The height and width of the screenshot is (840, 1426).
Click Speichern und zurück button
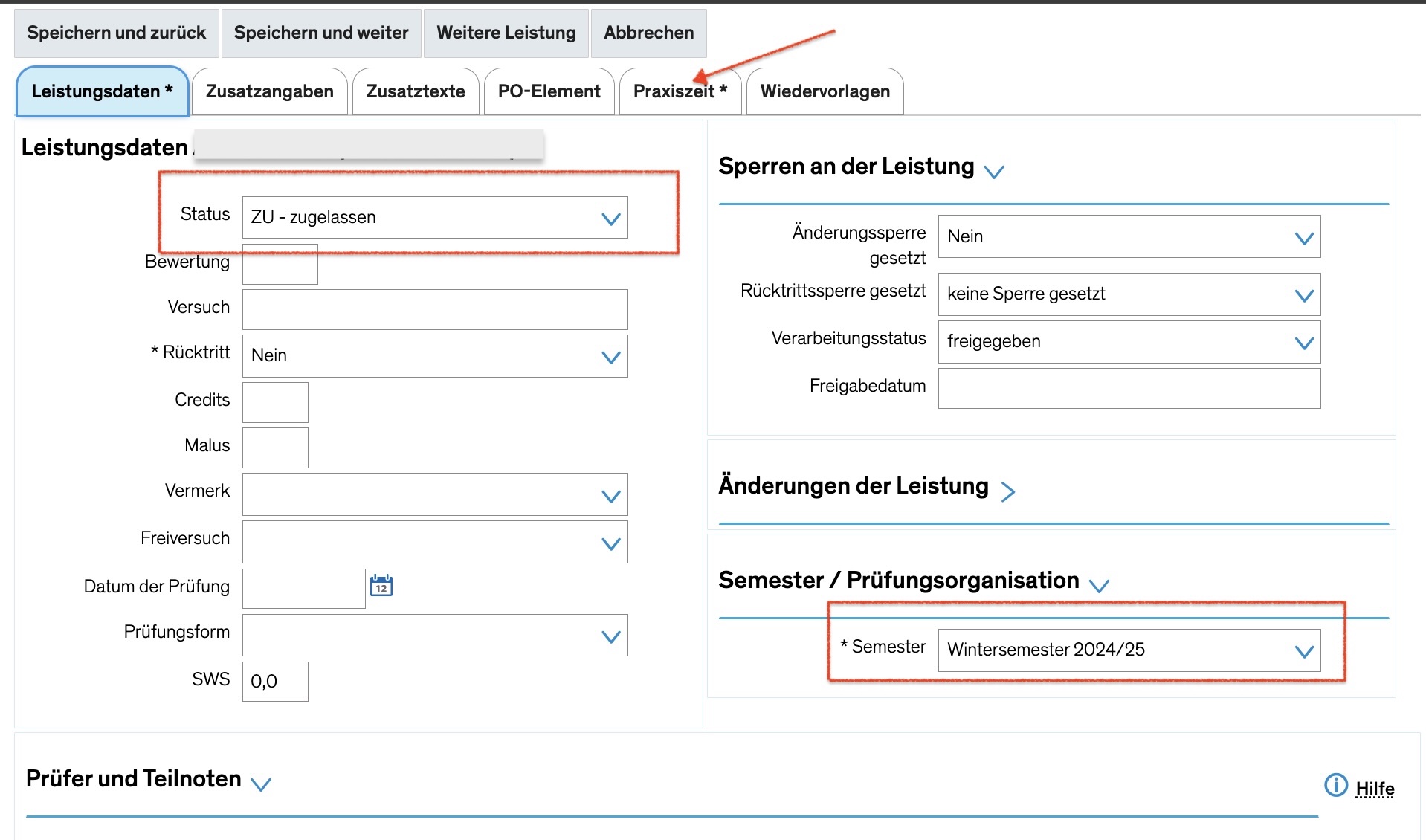tap(117, 33)
